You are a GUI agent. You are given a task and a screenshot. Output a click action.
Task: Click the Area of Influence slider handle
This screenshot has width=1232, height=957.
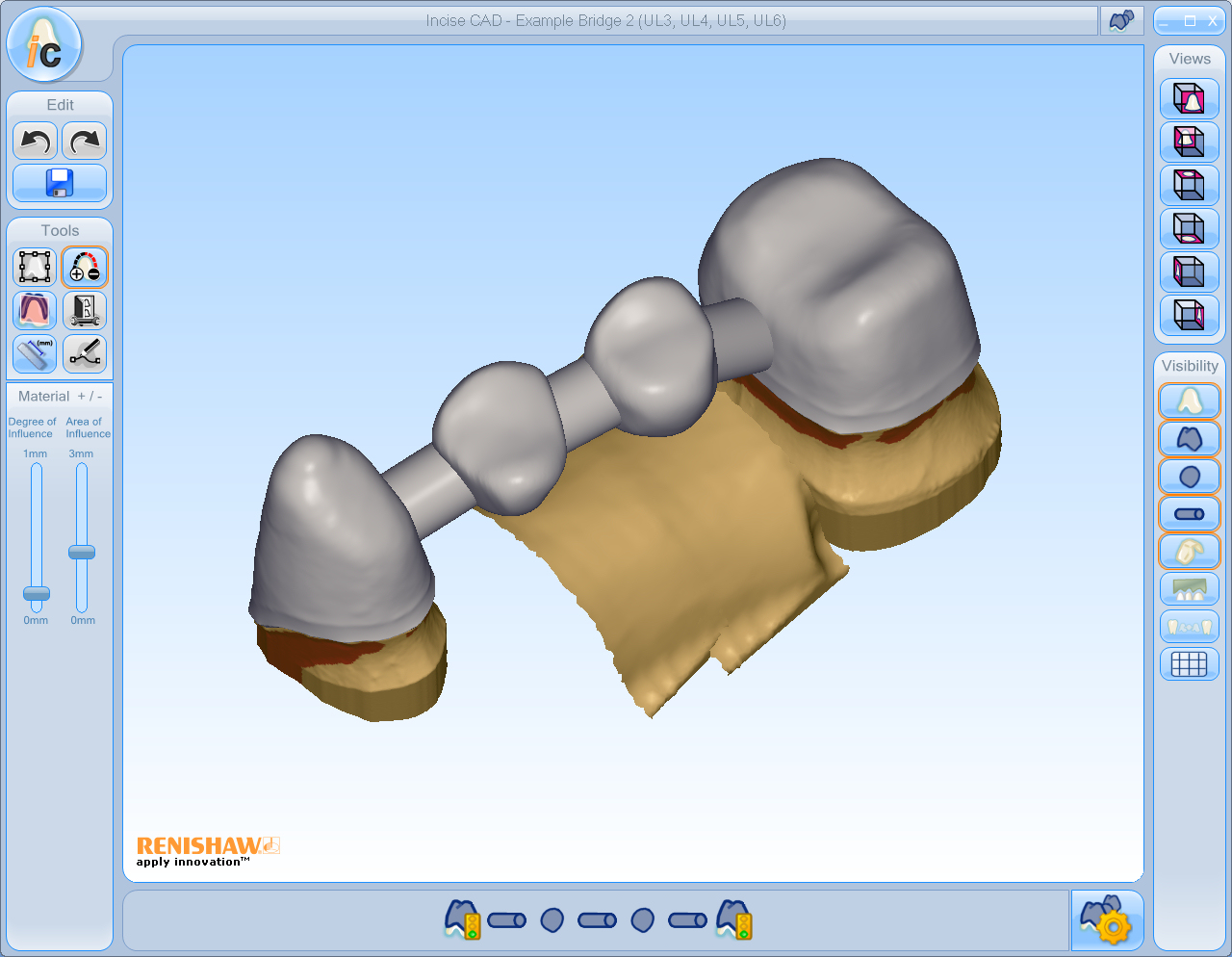(x=82, y=552)
